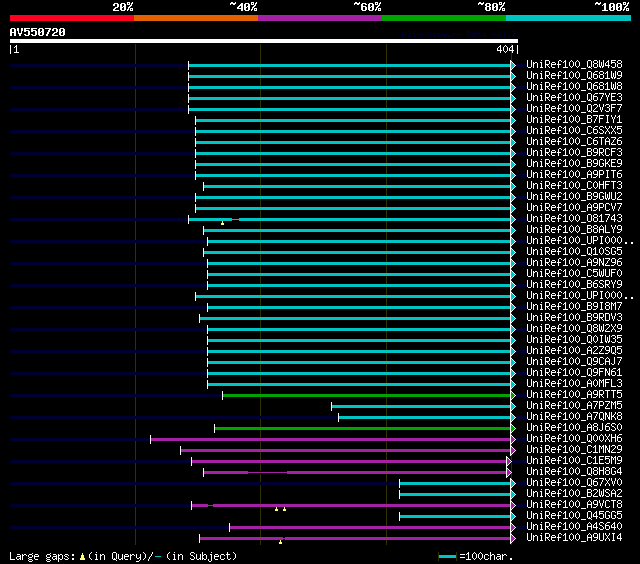Open the UniRef100_C1MN29 label

(x=574, y=450)
